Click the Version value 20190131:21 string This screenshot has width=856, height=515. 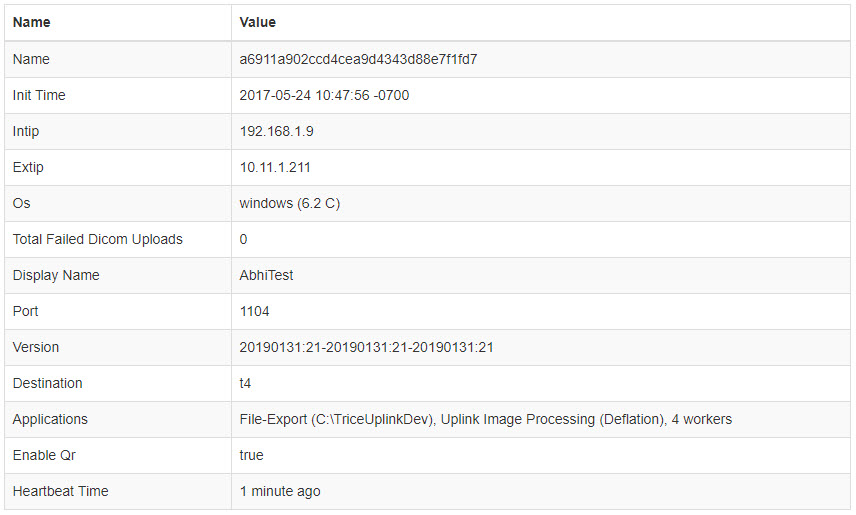[x=366, y=347]
